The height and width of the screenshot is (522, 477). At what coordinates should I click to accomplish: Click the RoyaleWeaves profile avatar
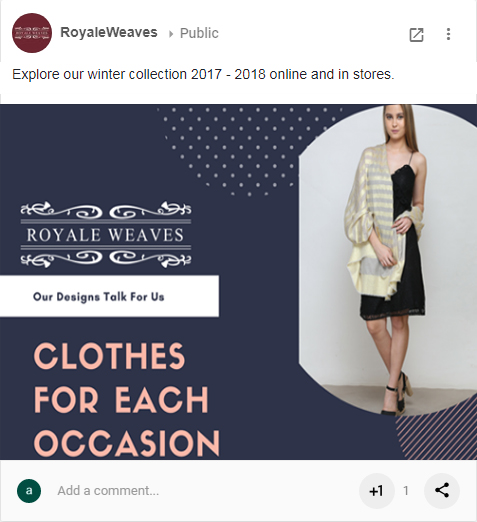32,33
